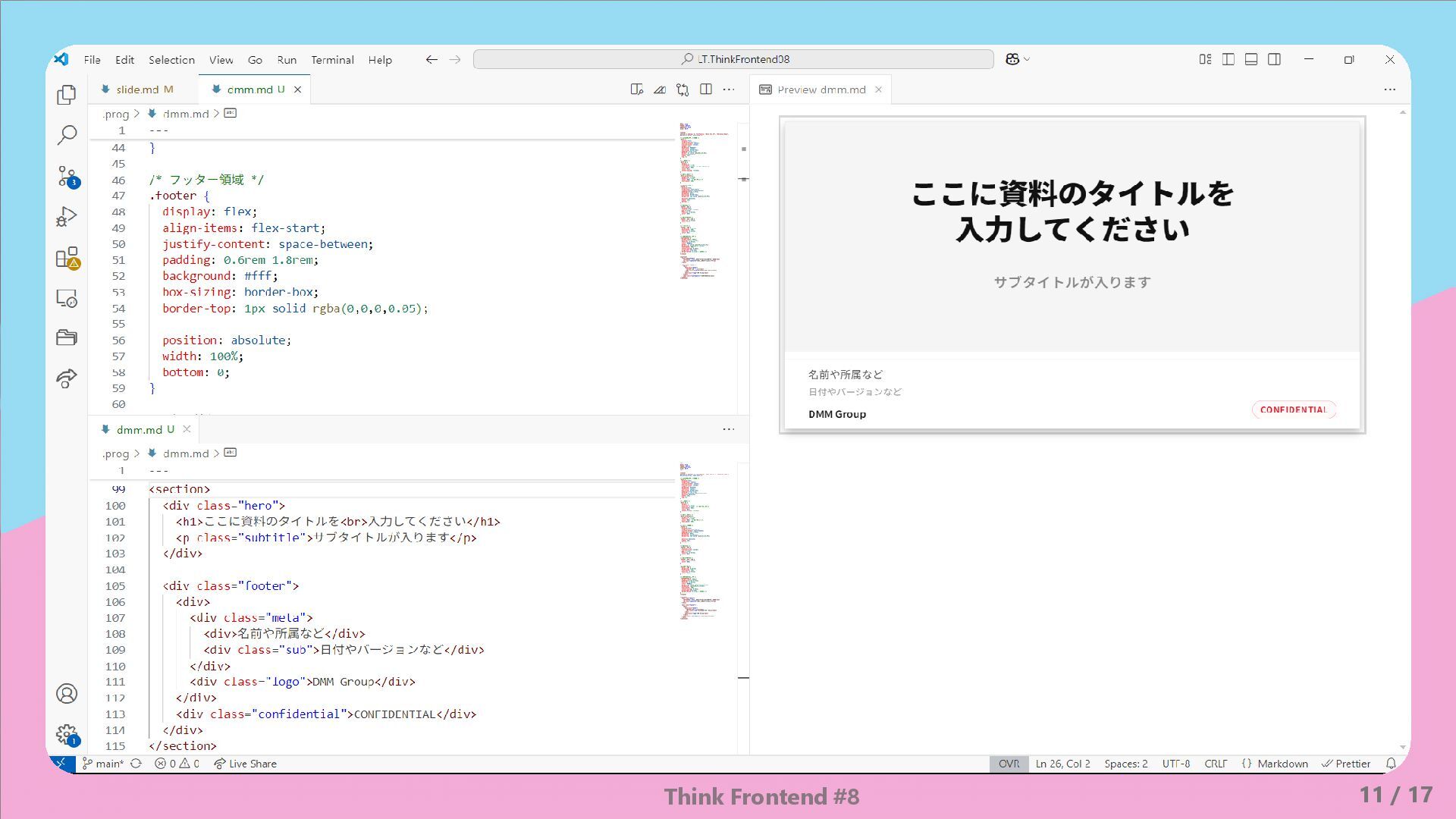Open Source Control view with badge
The image size is (1456, 819).
pos(67,177)
